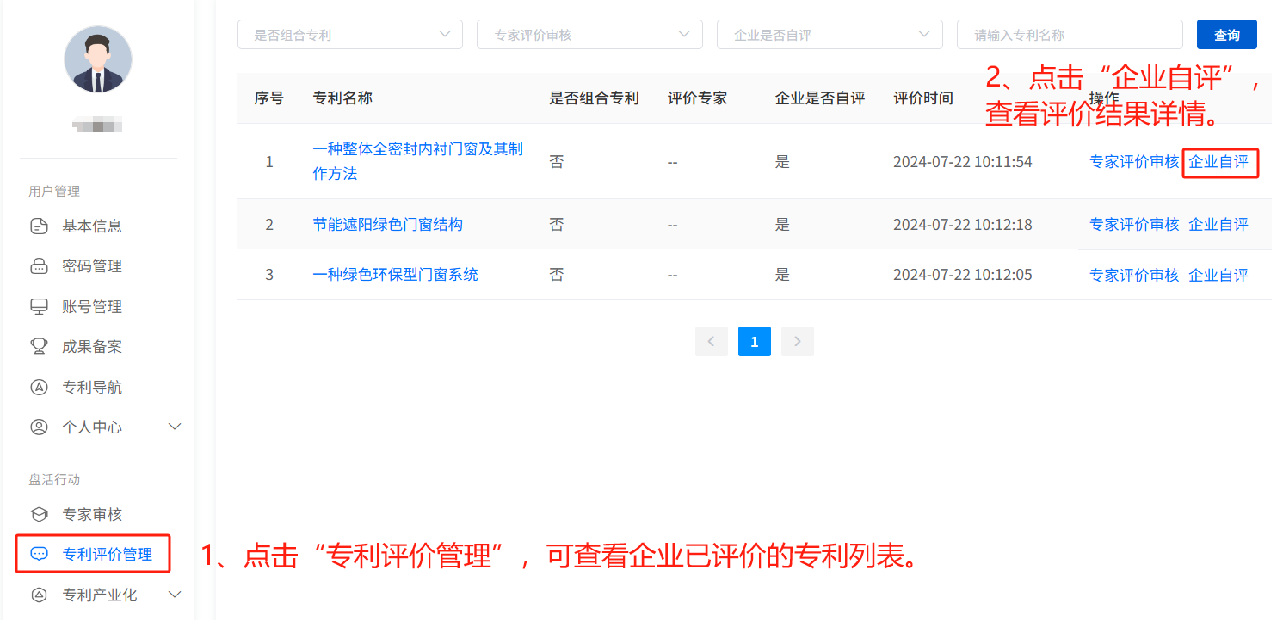
Task: Click the patent name search input field
Action: [1070, 35]
